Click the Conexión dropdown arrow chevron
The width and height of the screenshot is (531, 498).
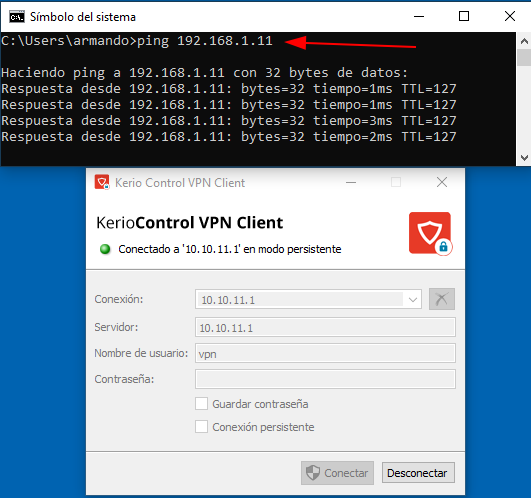tap(412, 300)
